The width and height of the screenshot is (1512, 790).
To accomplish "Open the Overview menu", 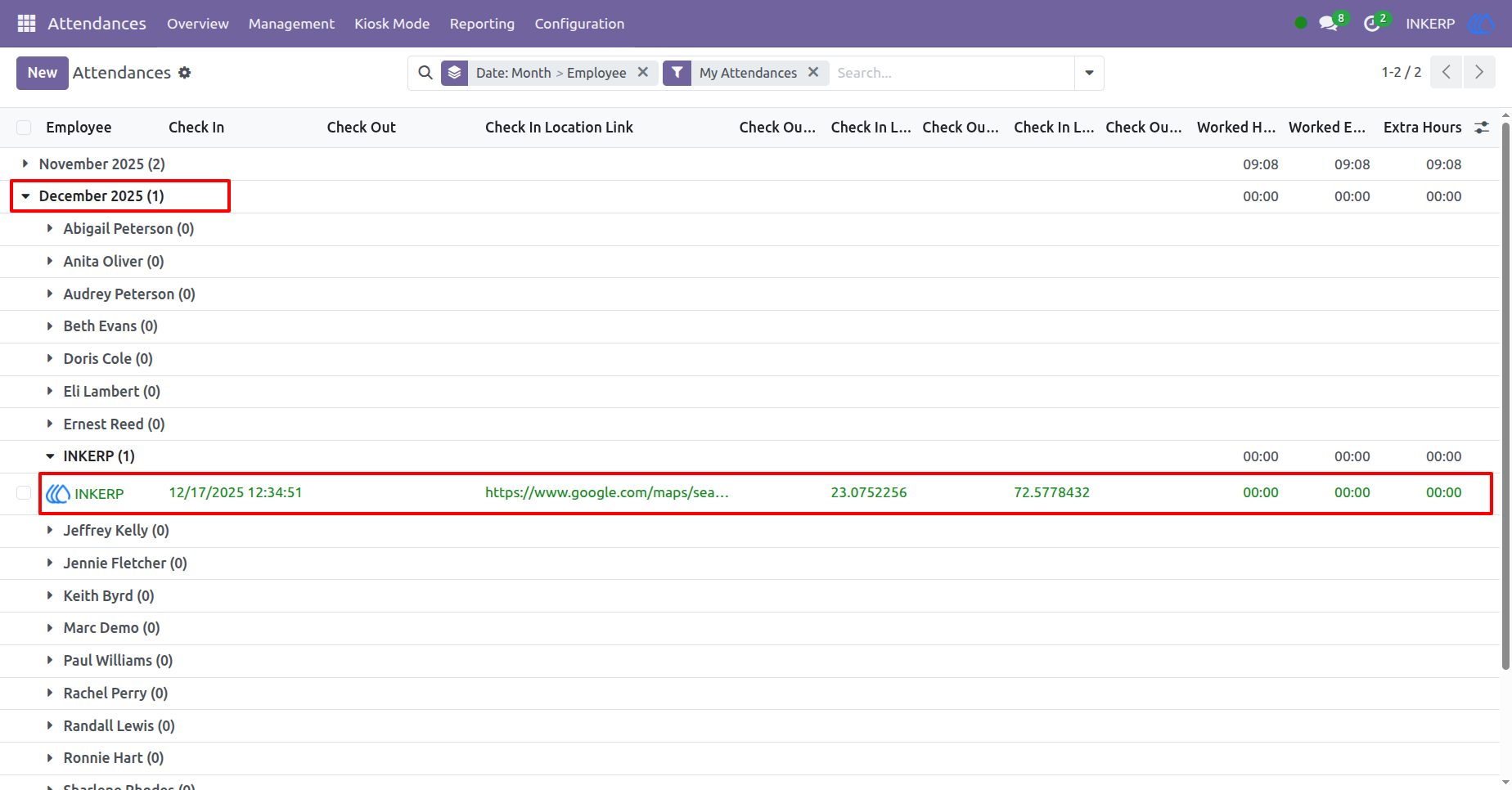I will [x=198, y=24].
